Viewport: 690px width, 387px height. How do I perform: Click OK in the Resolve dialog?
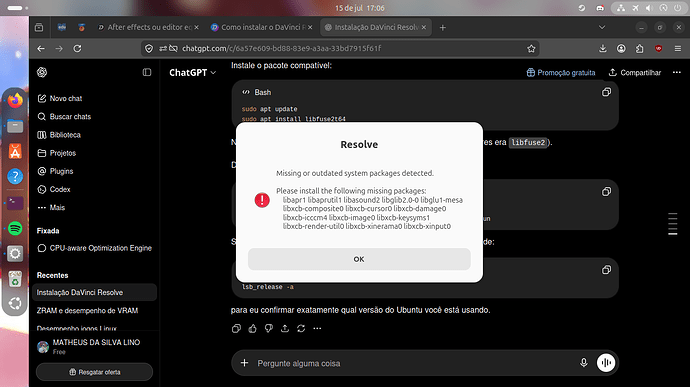[x=359, y=259]
